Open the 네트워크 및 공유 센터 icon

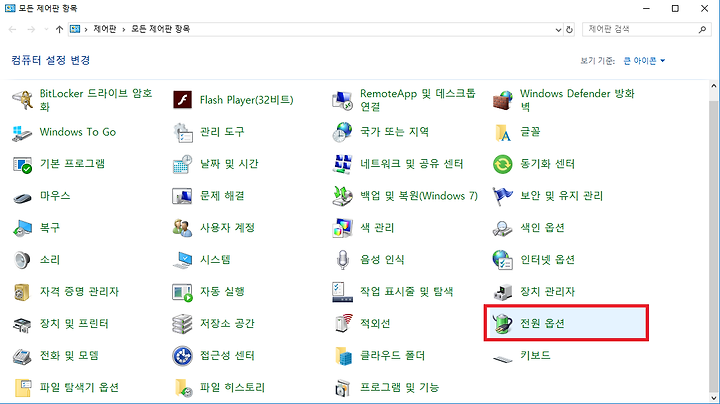point(342,164)
